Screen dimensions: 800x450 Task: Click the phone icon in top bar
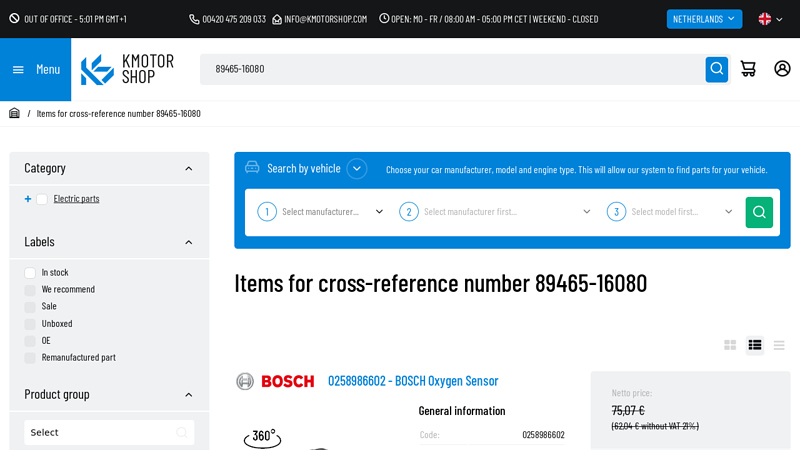pyautogui.click(x=194, y=19)
